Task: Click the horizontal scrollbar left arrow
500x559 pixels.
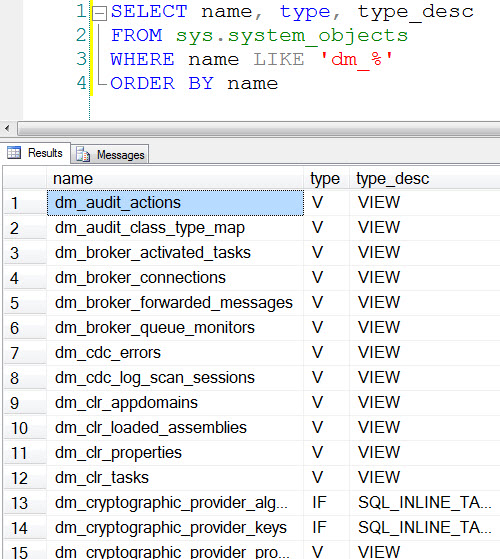Action: tap(7, 128)
